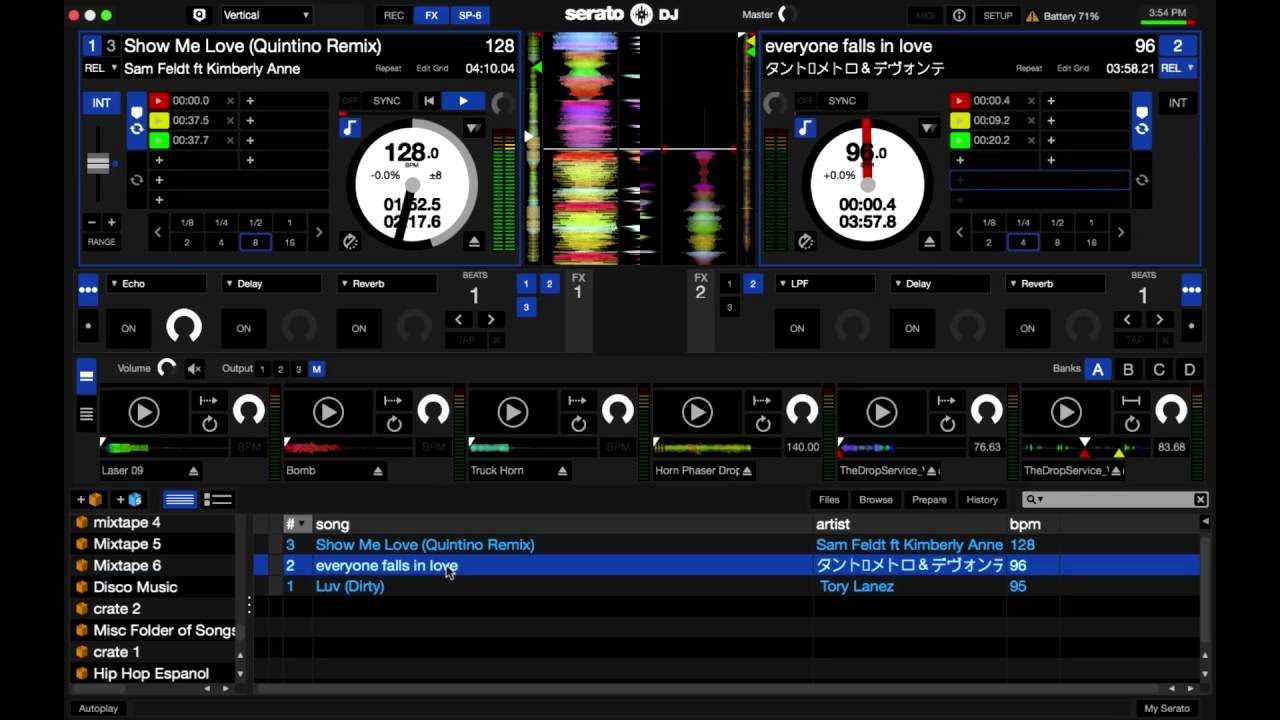This screenshot has width=1280, height=720.
Task: Toggle INT mode on right deck
Action: [1178, 103]
